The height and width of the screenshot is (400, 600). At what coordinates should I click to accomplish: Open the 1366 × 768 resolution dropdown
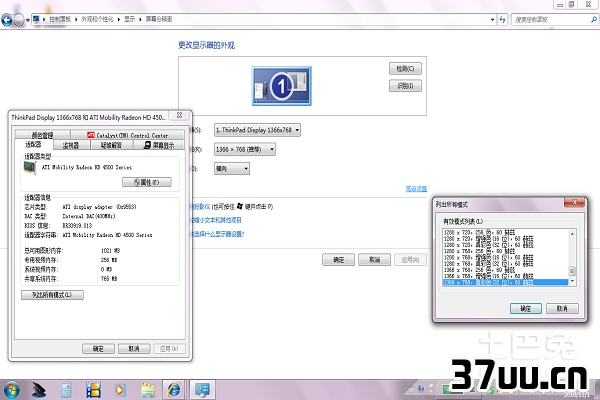(x=245, y=149)
